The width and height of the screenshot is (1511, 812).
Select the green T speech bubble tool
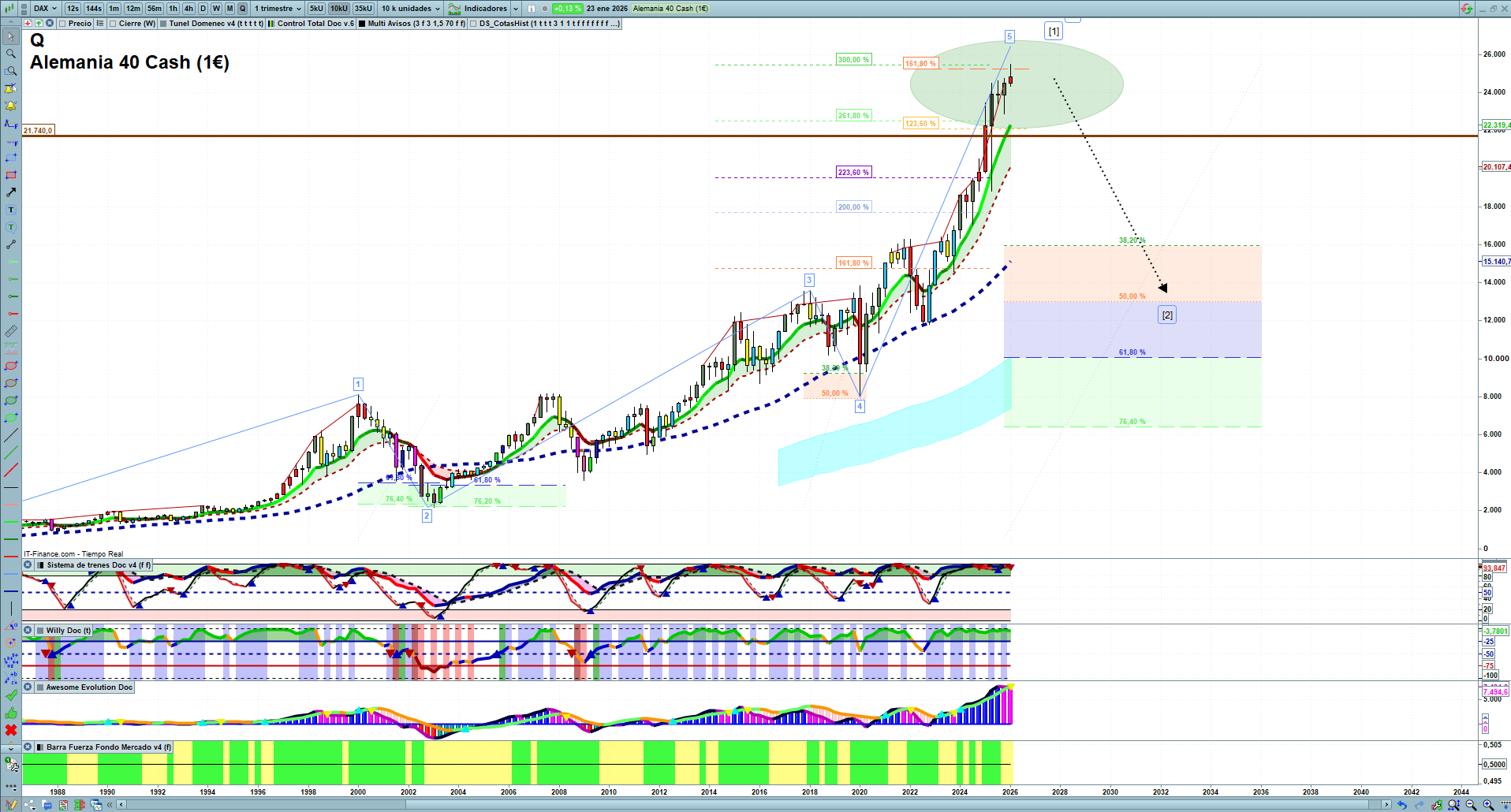coord(11,227)
